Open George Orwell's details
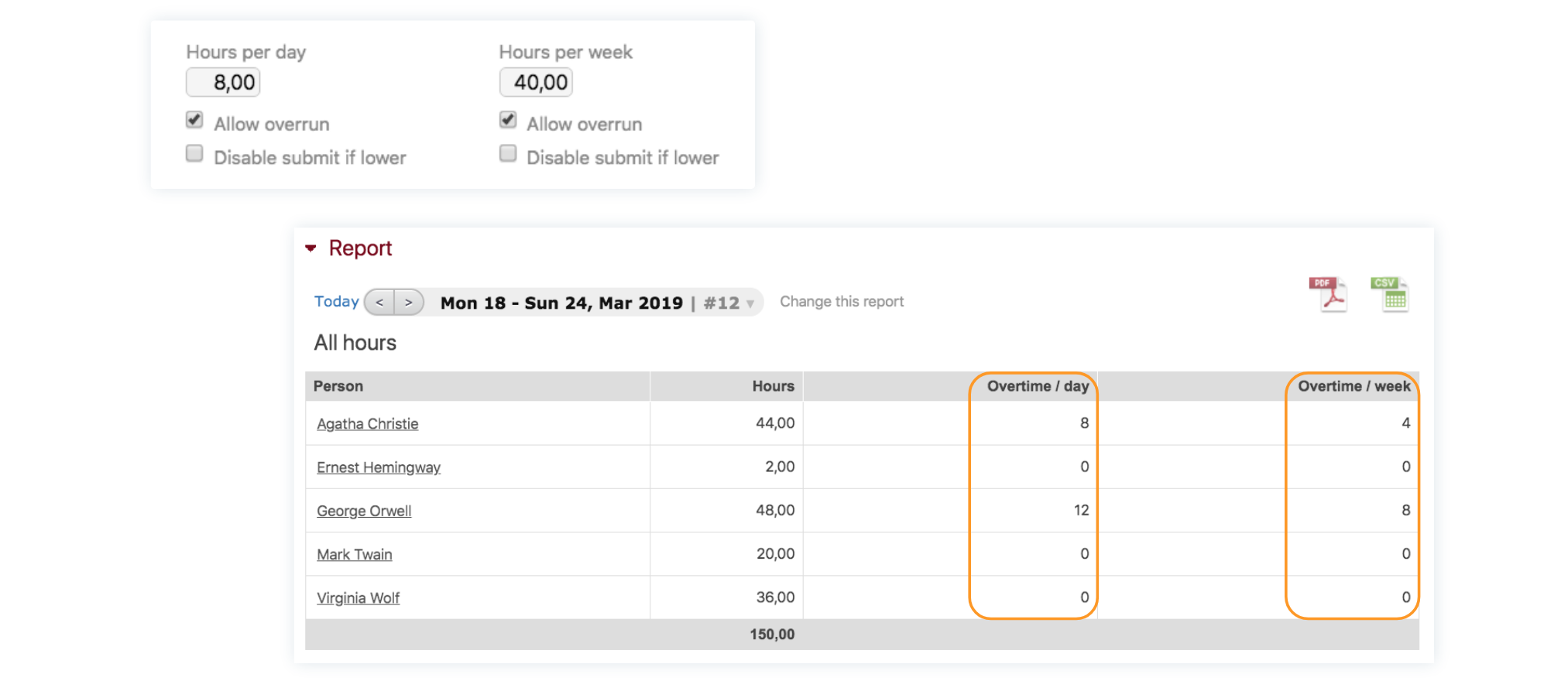 point(363,511)
